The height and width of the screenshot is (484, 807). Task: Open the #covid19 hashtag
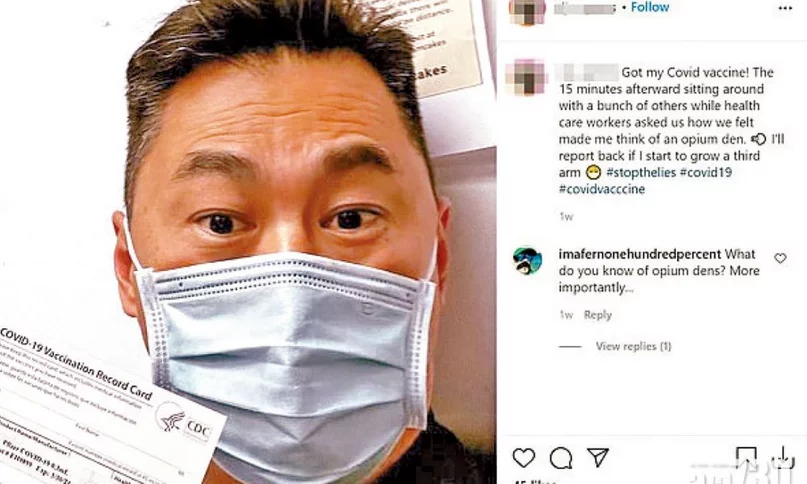tap(706, 172)
